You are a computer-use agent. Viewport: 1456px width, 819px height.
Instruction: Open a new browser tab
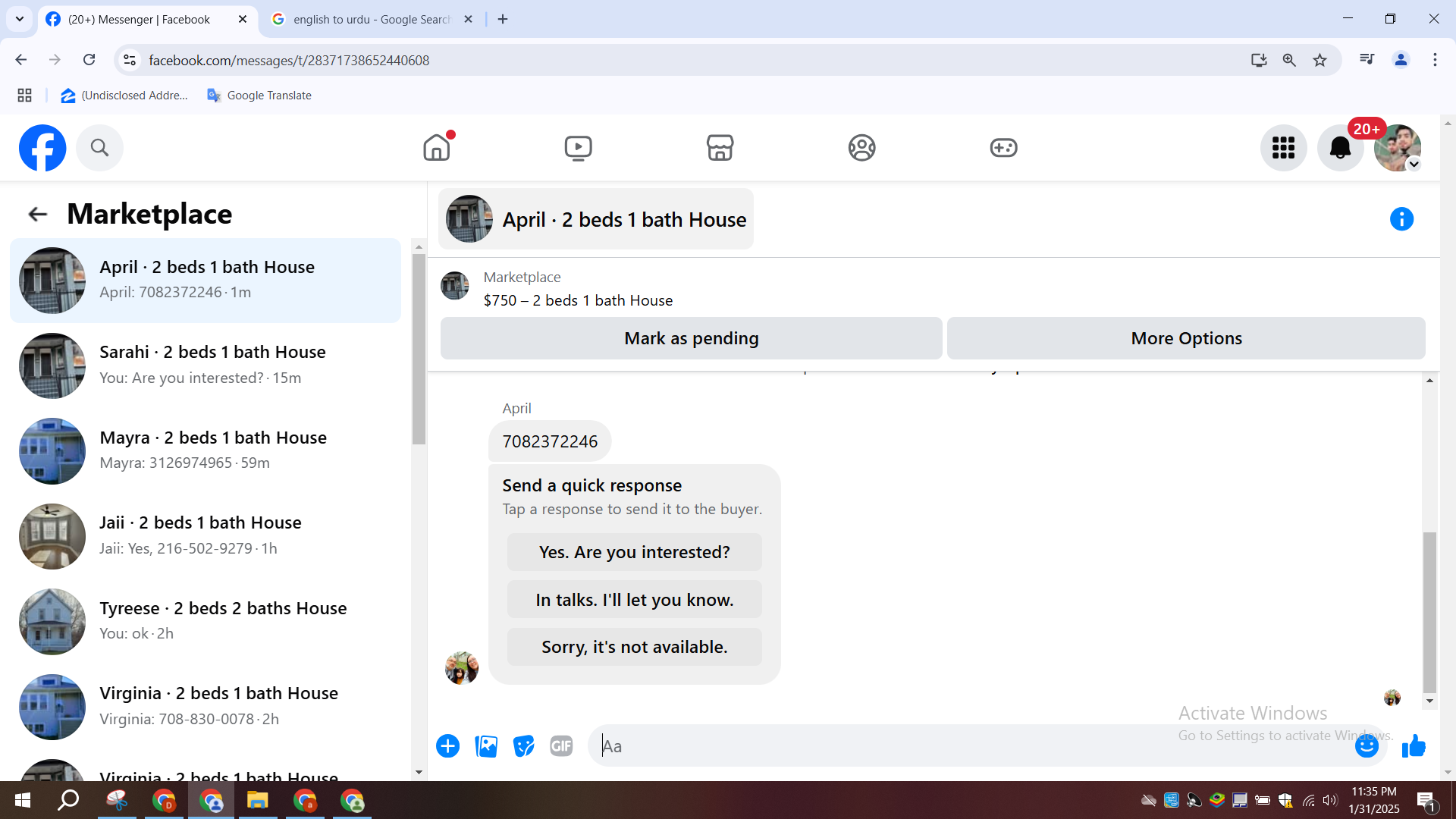click(x=503, y=20)
